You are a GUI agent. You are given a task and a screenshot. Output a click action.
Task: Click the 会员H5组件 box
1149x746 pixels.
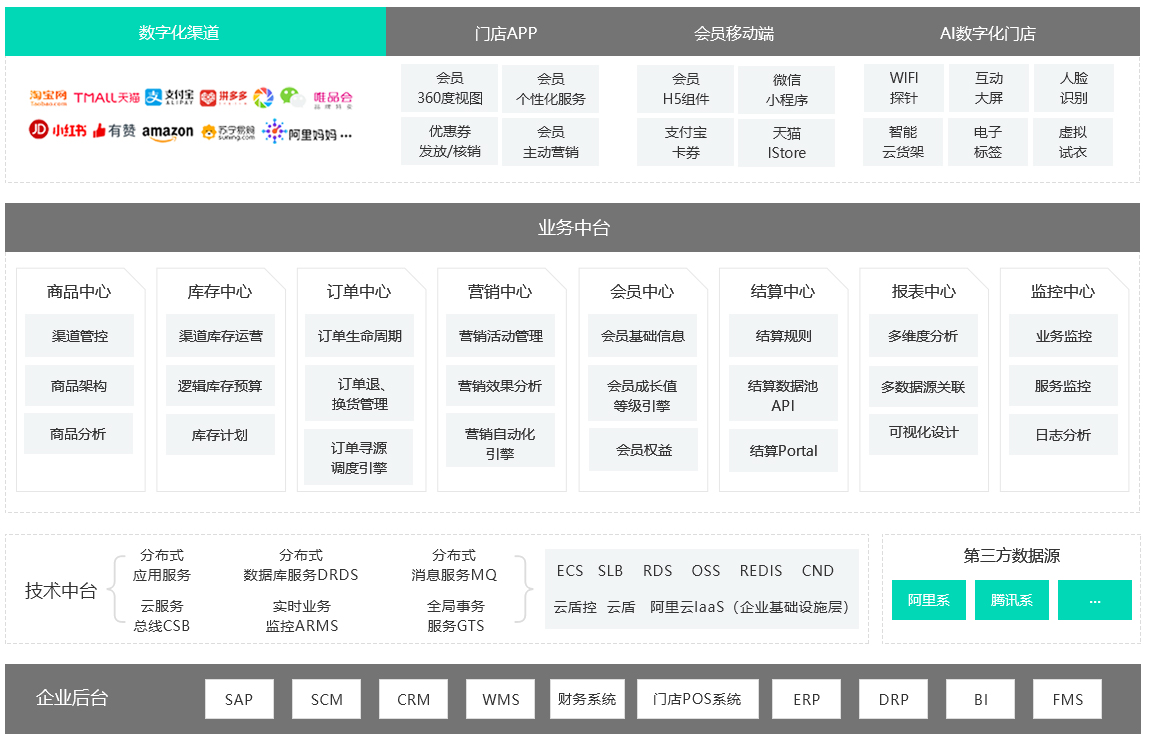685,89
